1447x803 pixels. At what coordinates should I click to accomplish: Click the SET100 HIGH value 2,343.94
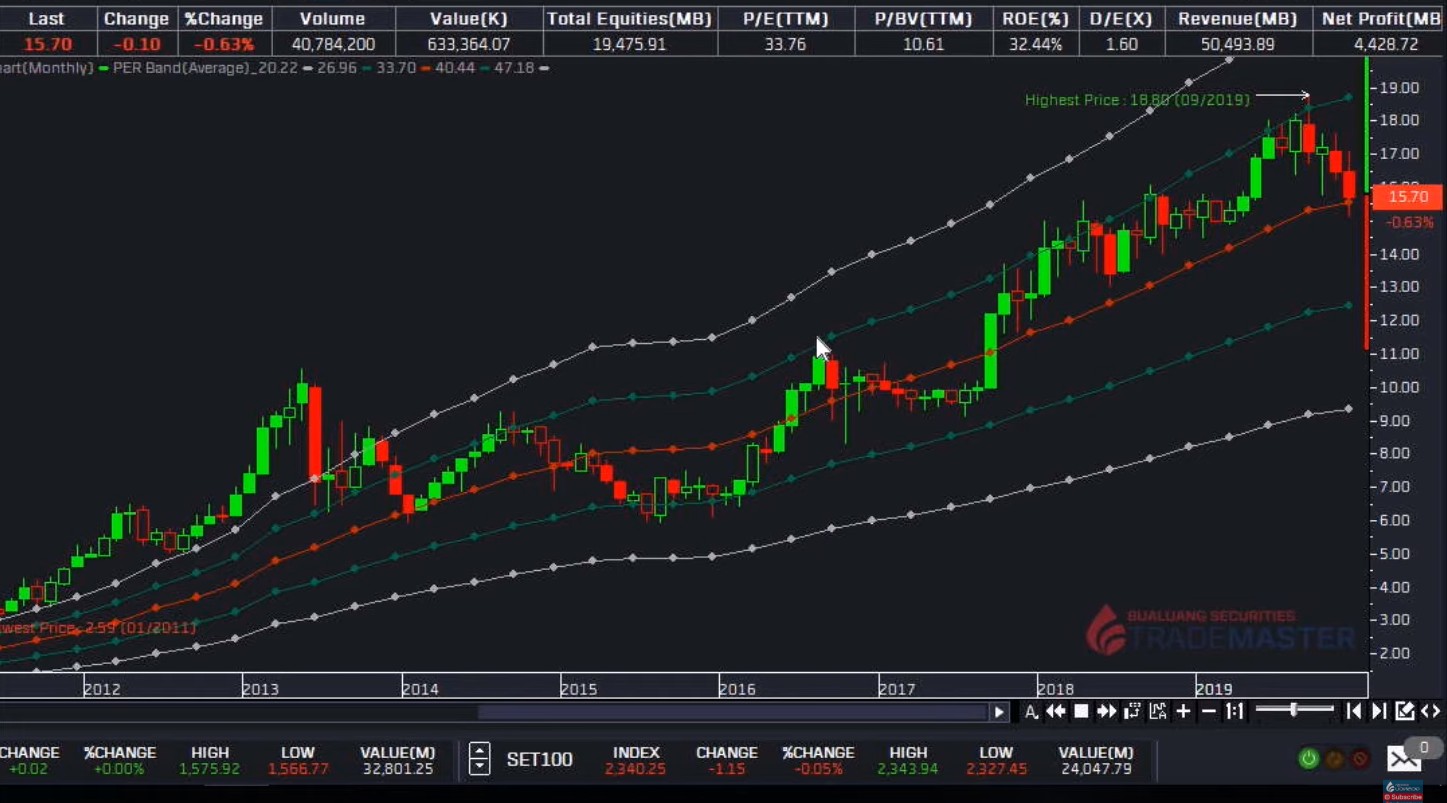tap(908, 769)
